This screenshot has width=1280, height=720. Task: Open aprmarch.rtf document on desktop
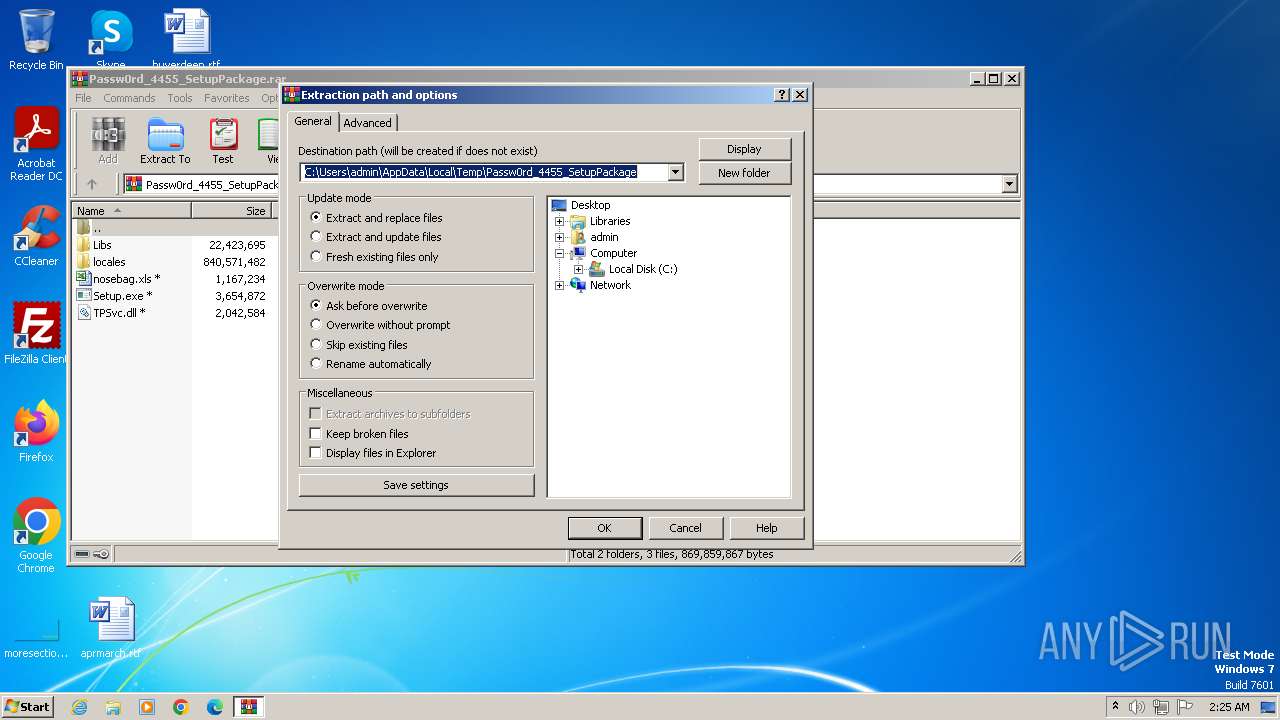111,629
